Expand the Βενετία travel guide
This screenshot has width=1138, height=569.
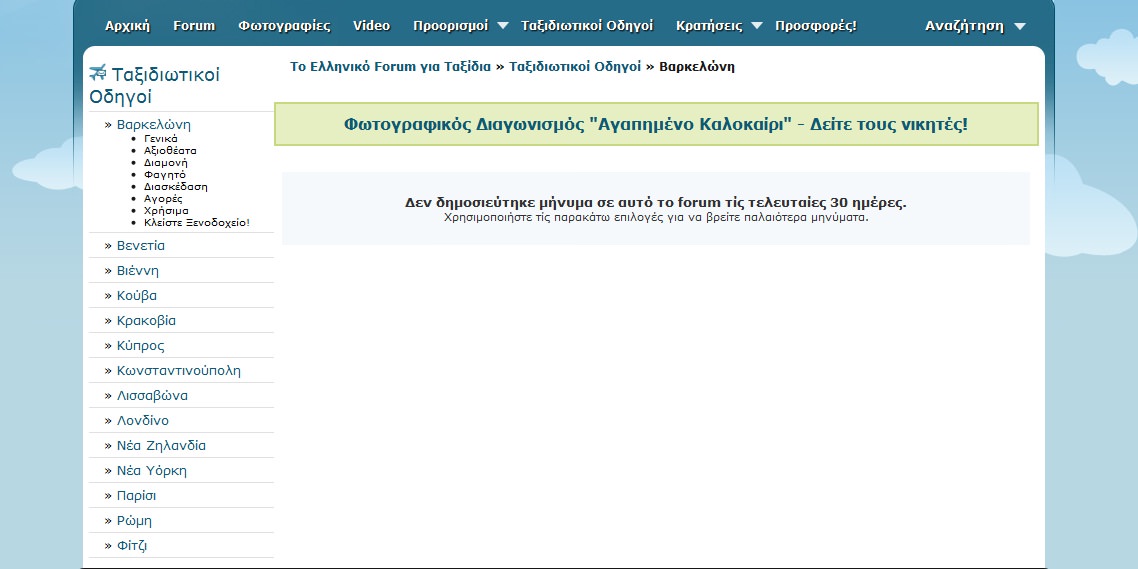coord(140,246)
